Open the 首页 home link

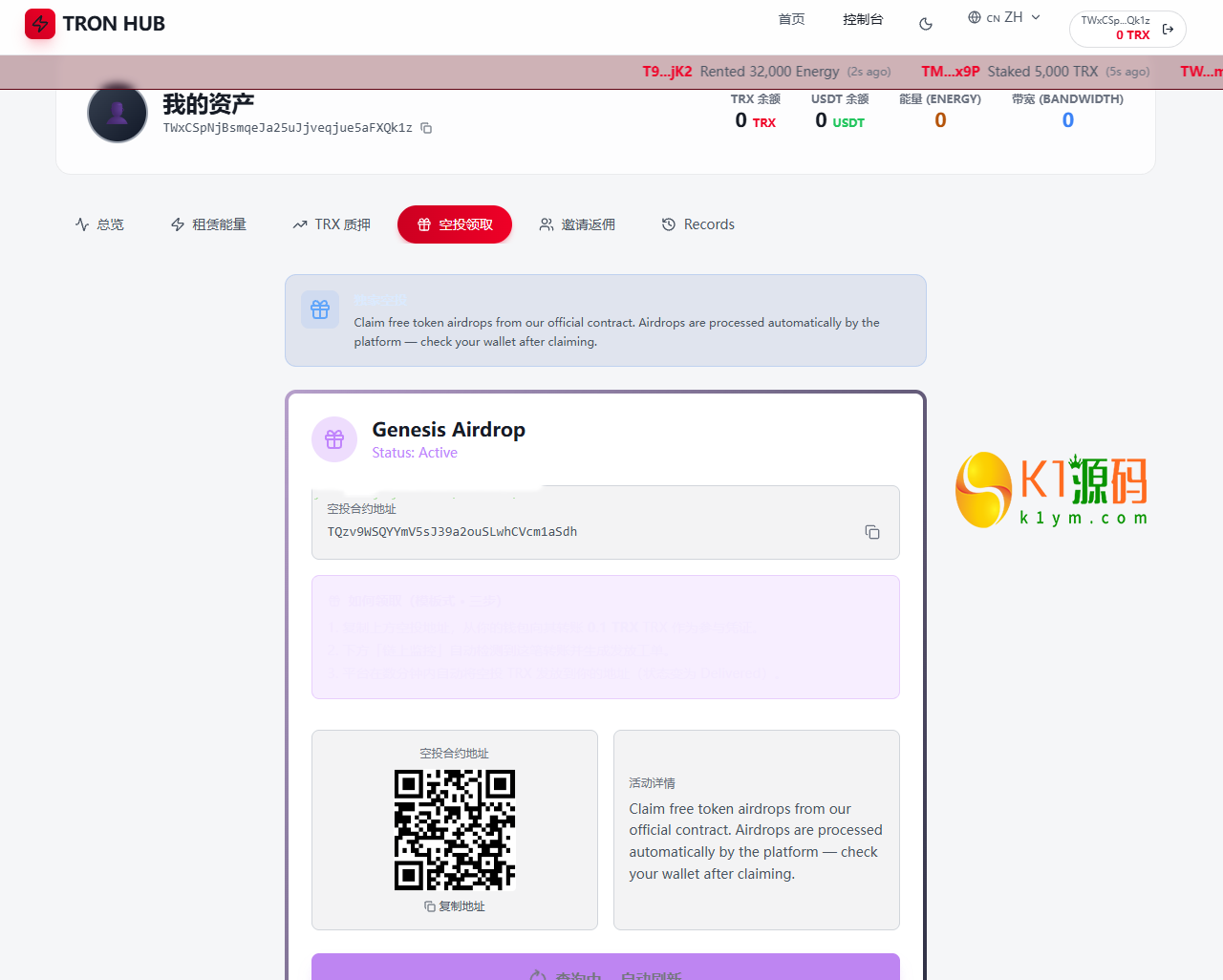(x=791, y=19)
